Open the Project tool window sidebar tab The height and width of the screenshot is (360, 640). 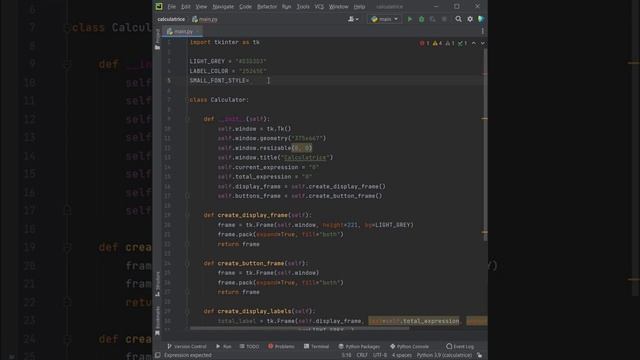157,39
